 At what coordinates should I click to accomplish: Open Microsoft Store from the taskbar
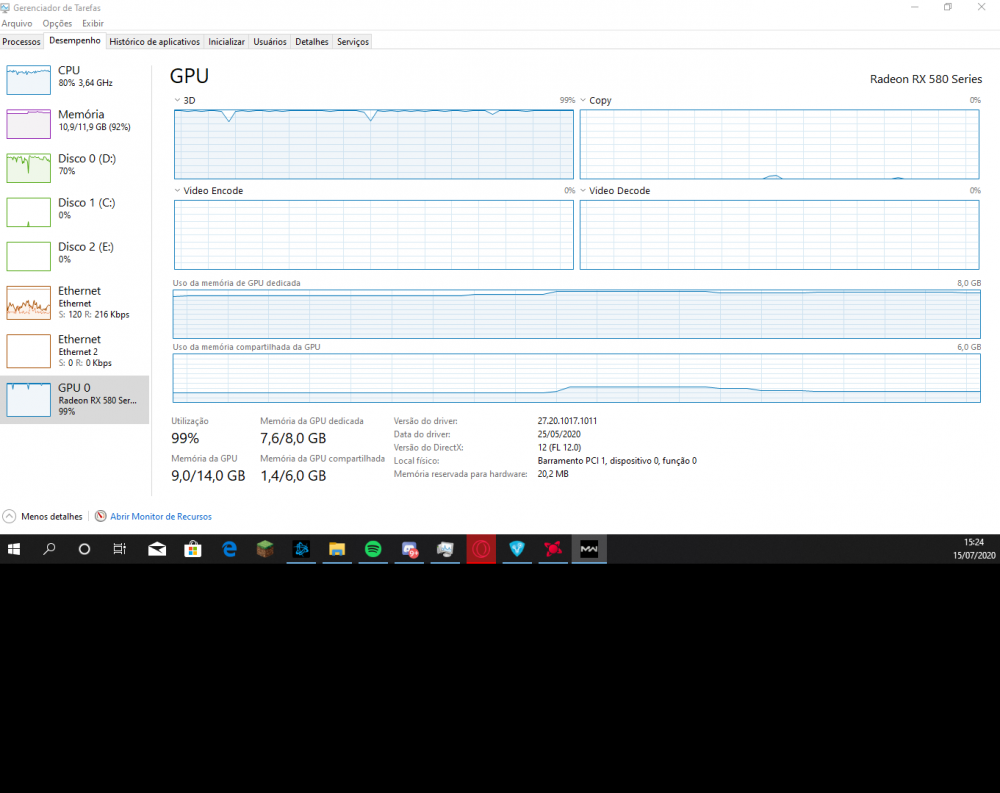193,549
